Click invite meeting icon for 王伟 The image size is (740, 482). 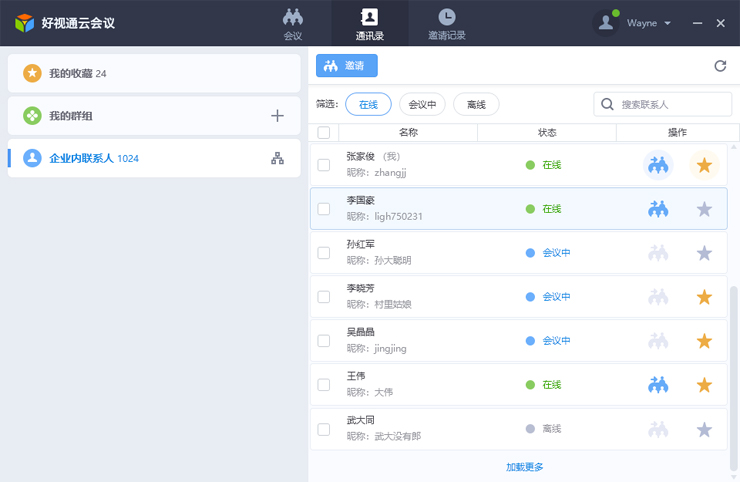tap(658, 385)
